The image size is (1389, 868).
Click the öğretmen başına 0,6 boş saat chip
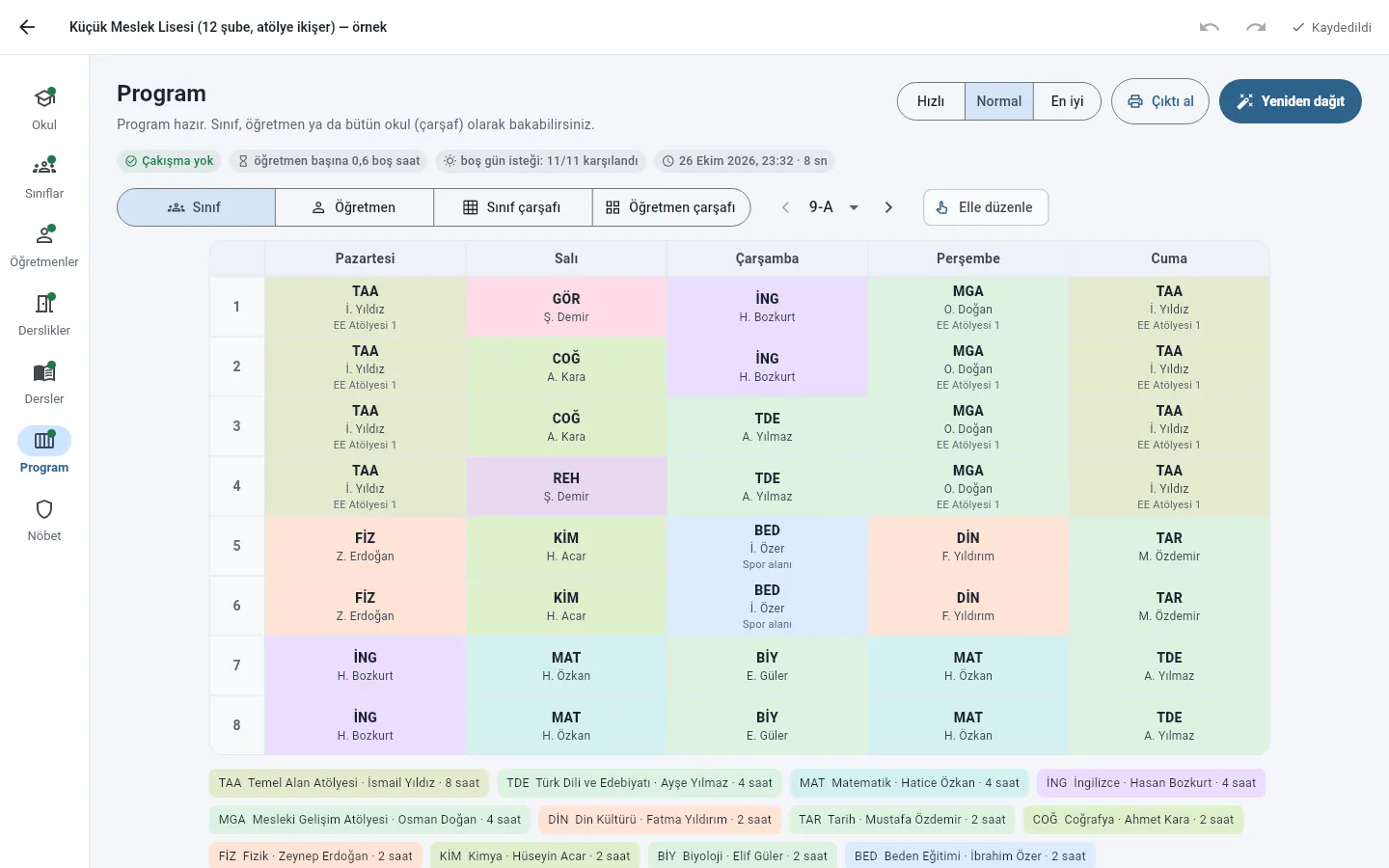[330, 161]
